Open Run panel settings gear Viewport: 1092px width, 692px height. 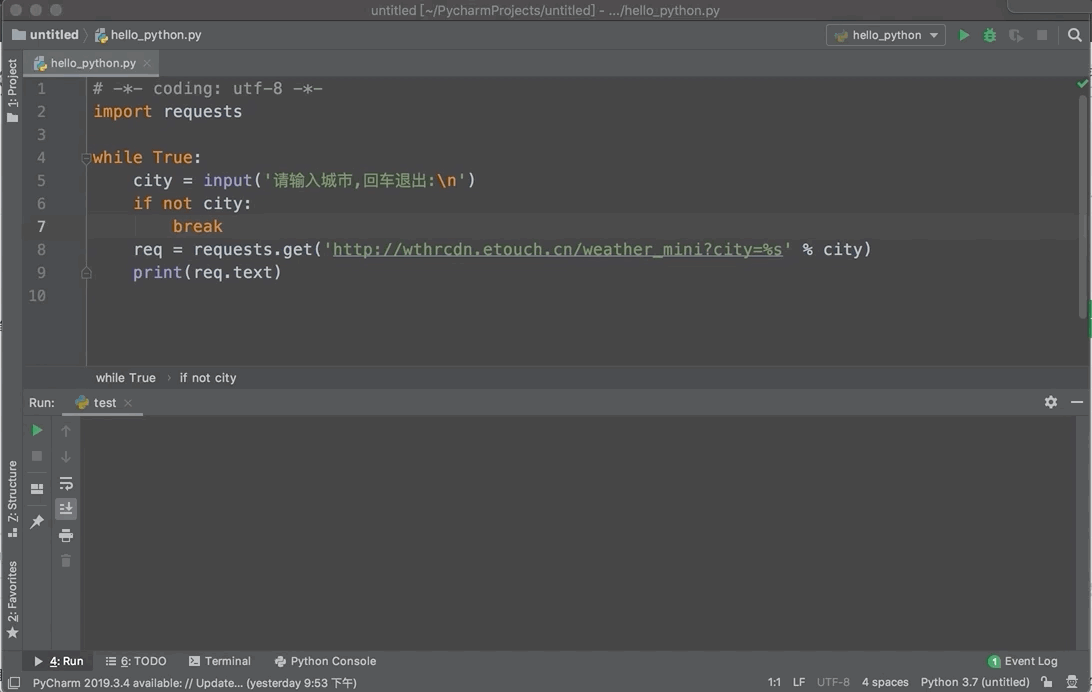click(x=1051, y=402)
